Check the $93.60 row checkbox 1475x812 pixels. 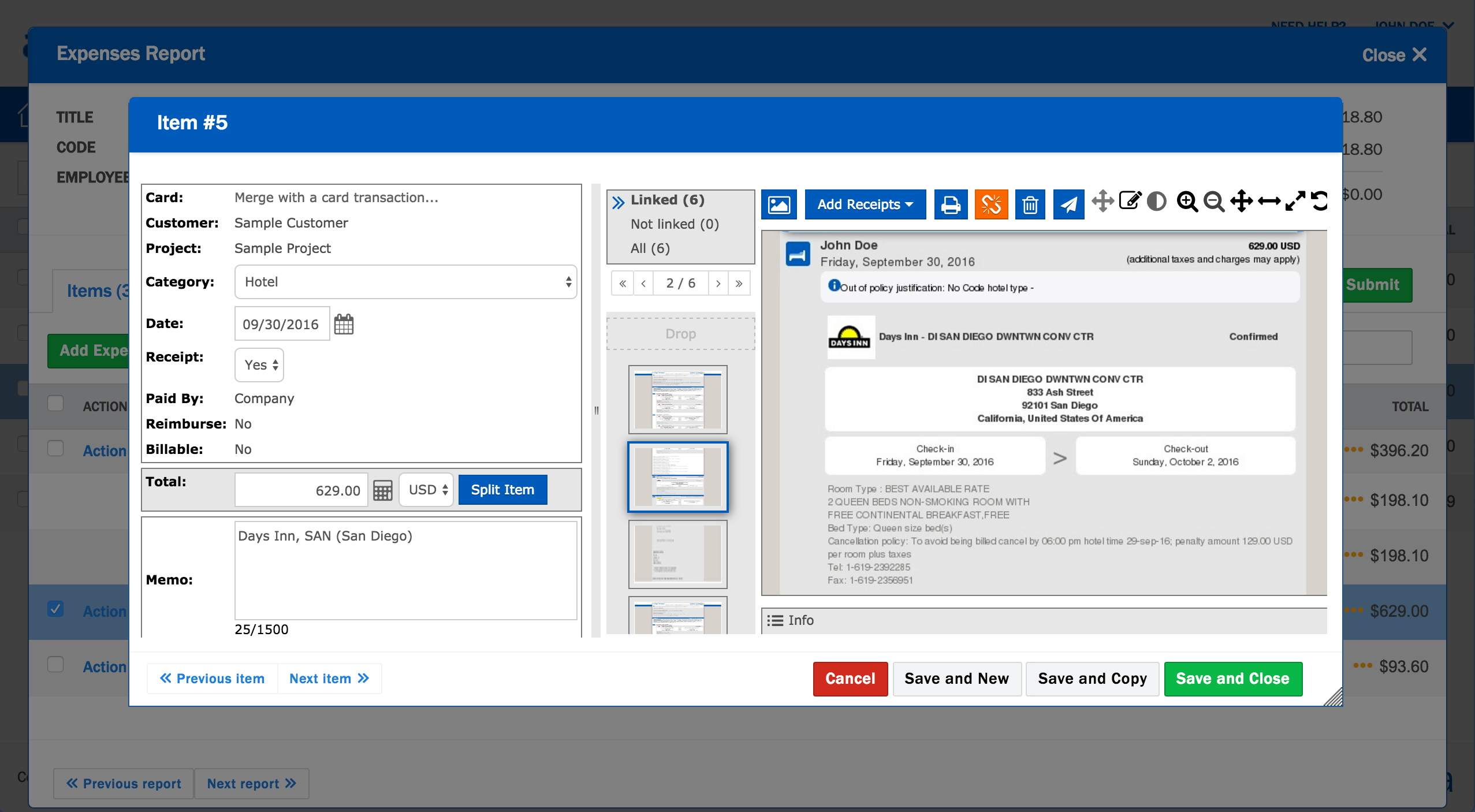(55, 664)
